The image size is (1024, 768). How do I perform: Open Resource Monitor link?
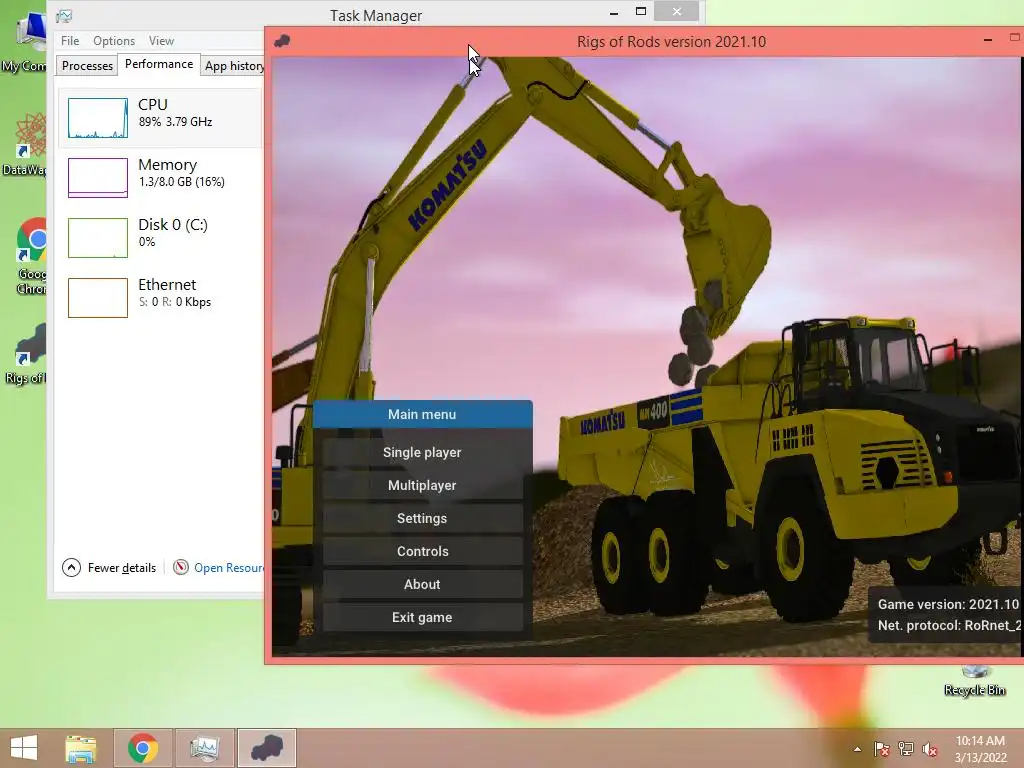(229, 568)
